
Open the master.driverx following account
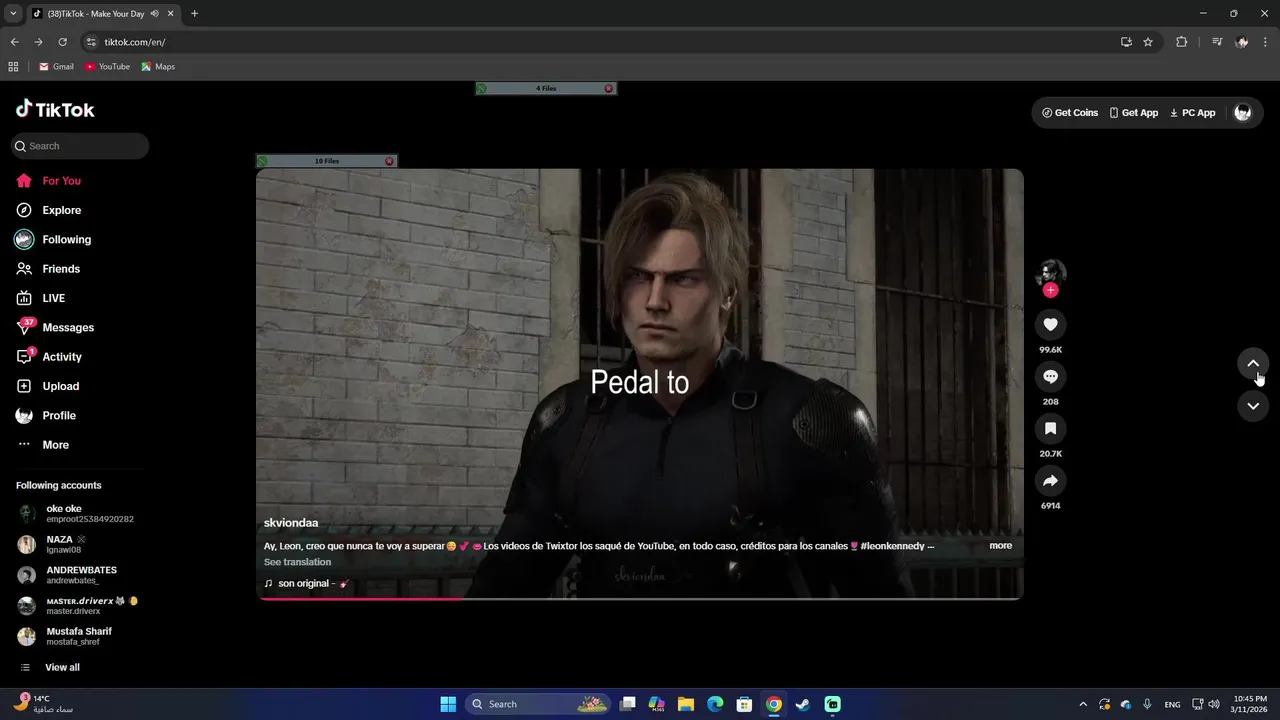click(78, 606)
